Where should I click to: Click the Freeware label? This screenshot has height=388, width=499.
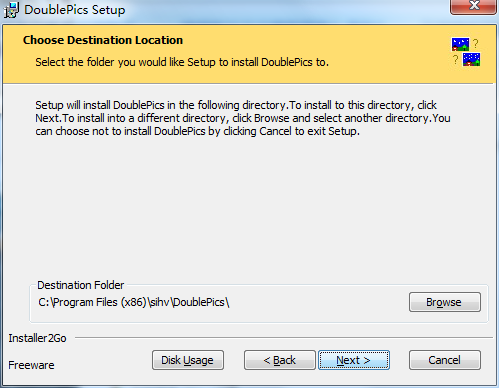coord(31,365)
